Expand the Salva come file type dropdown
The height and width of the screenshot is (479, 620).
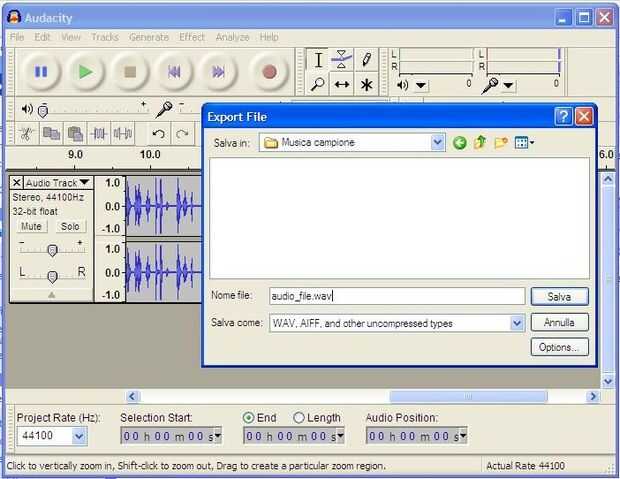coord(517,323)
